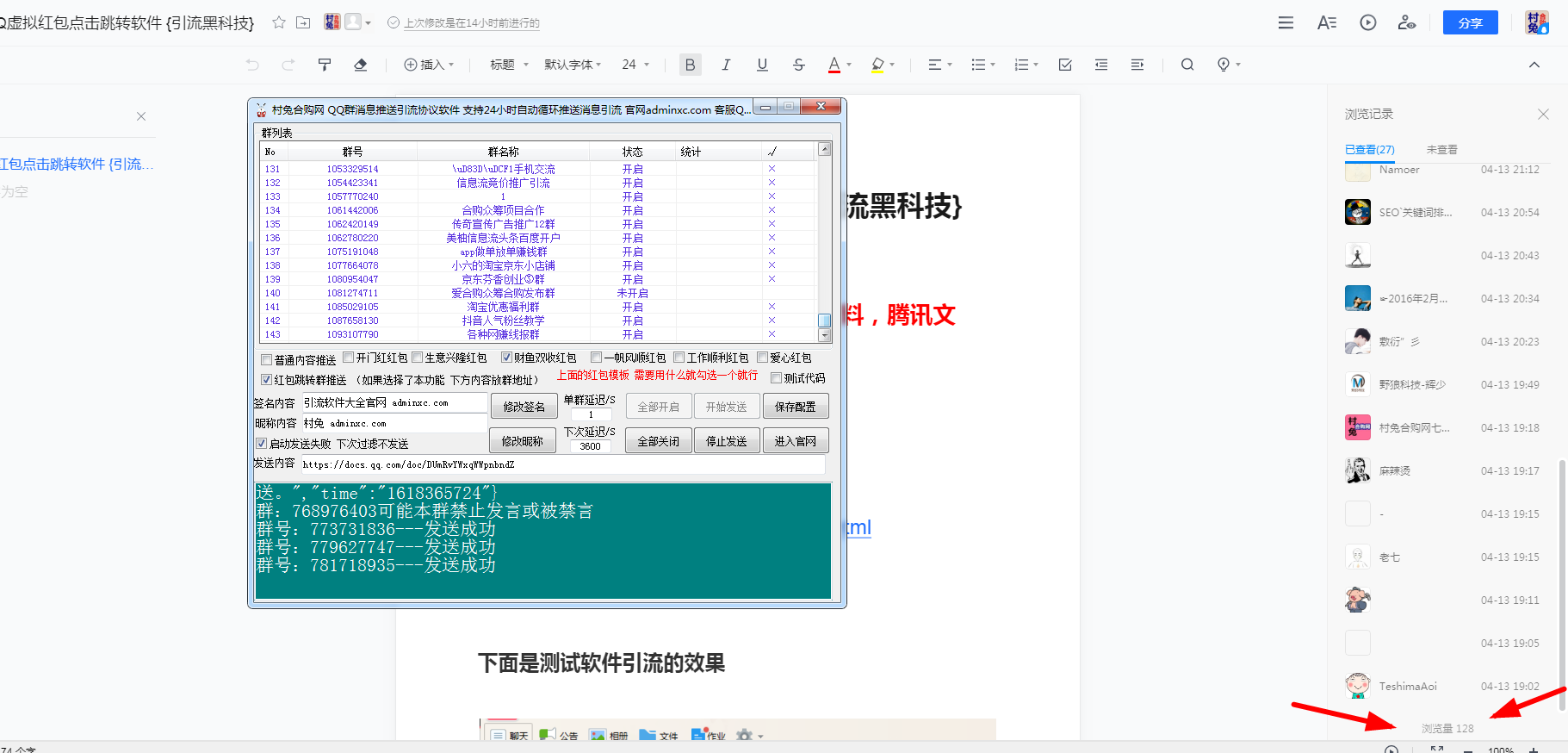Clear formatting with eraser icon
Screen dimensions: 1568x753
361,65
